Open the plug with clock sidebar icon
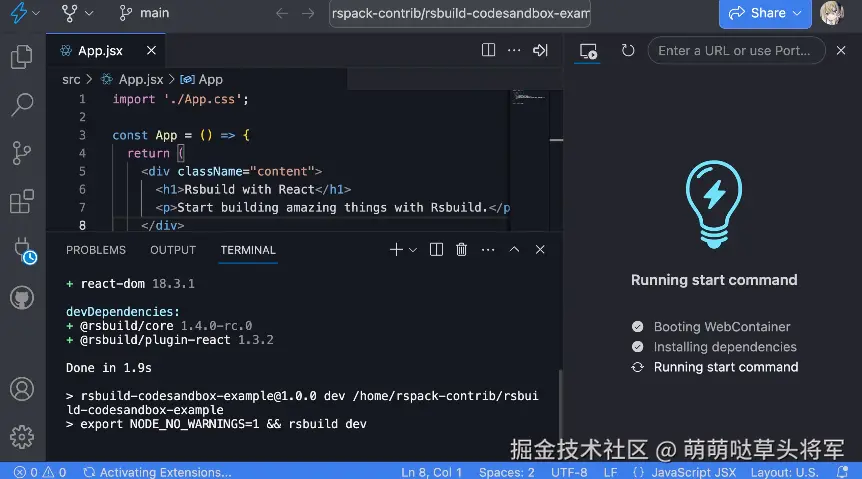This screenshot has width=862, height=479. tap(23, 250)
